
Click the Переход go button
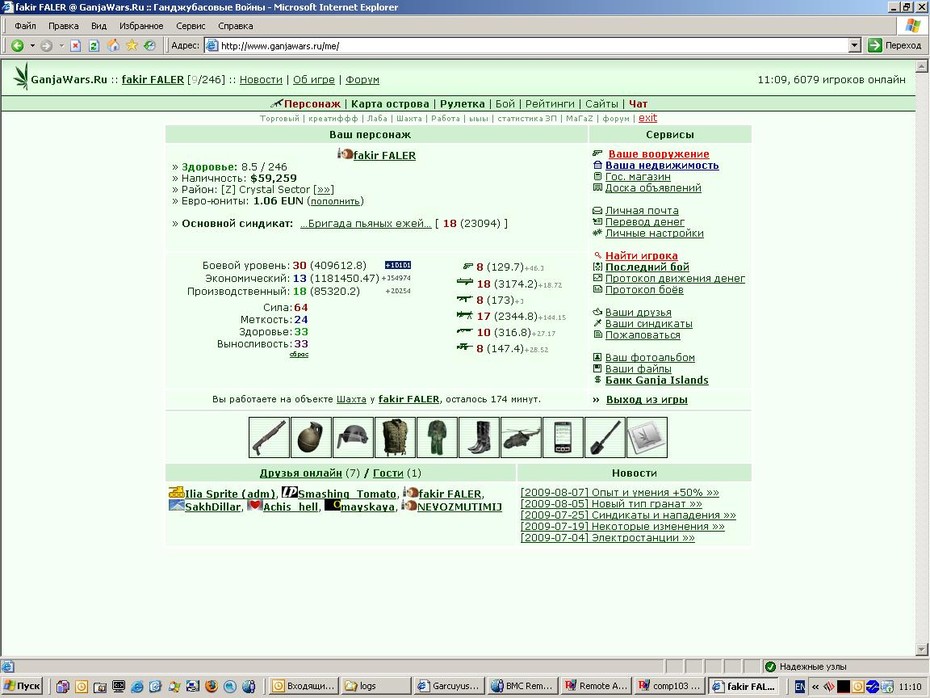895,46
